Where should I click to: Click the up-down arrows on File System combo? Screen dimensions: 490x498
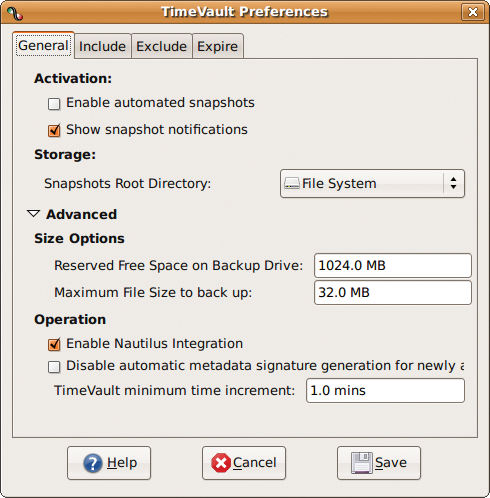tap(453, 183)
